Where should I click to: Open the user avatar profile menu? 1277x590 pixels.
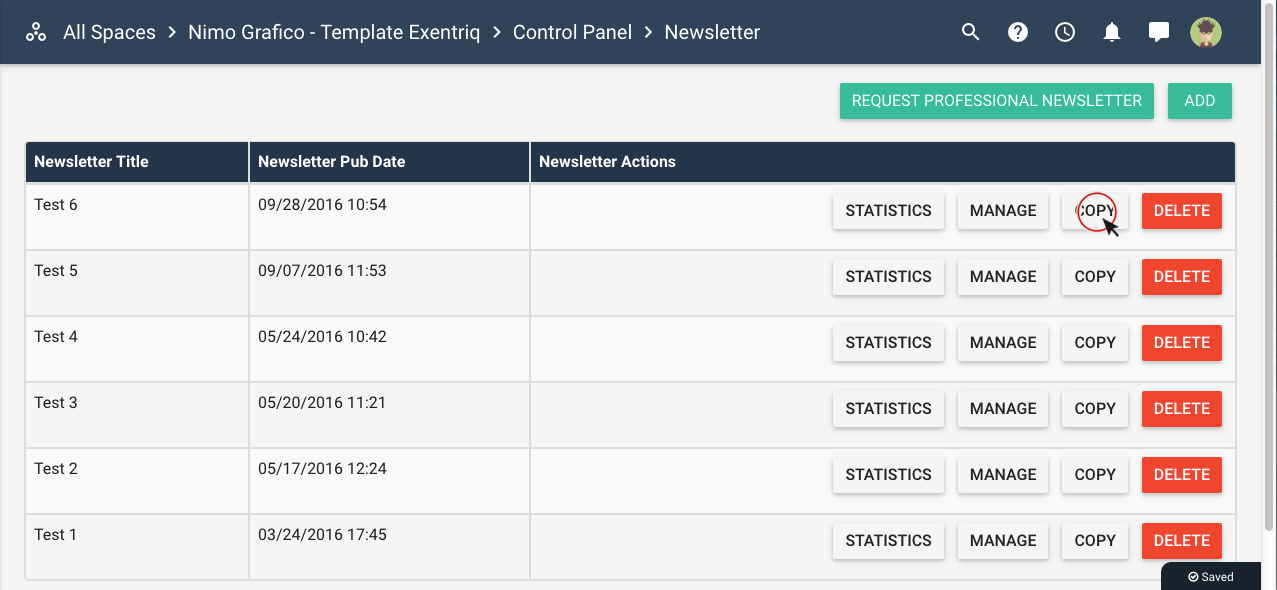pos(1206,32)
